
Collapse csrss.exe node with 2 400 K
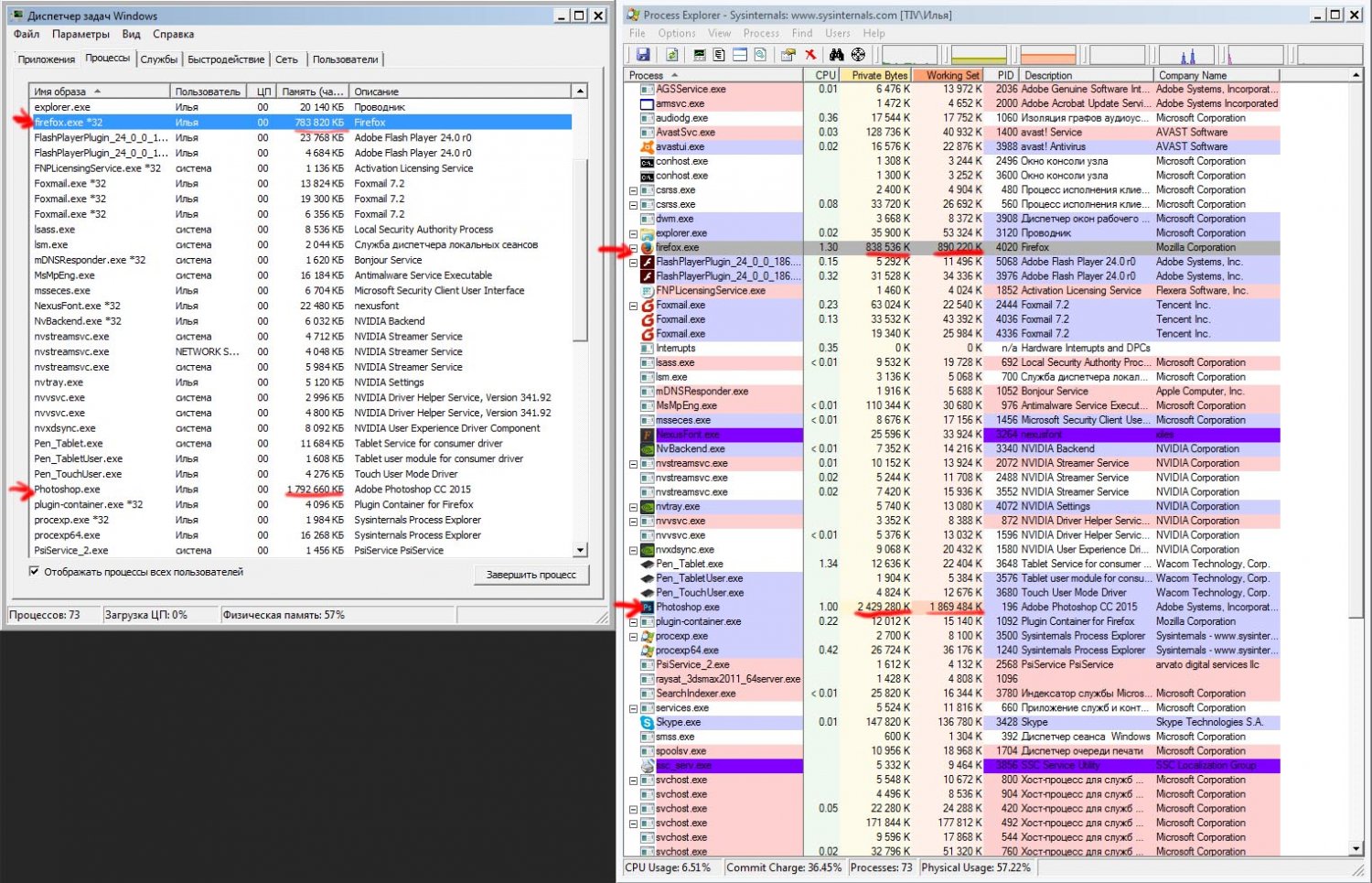(633, 190)
